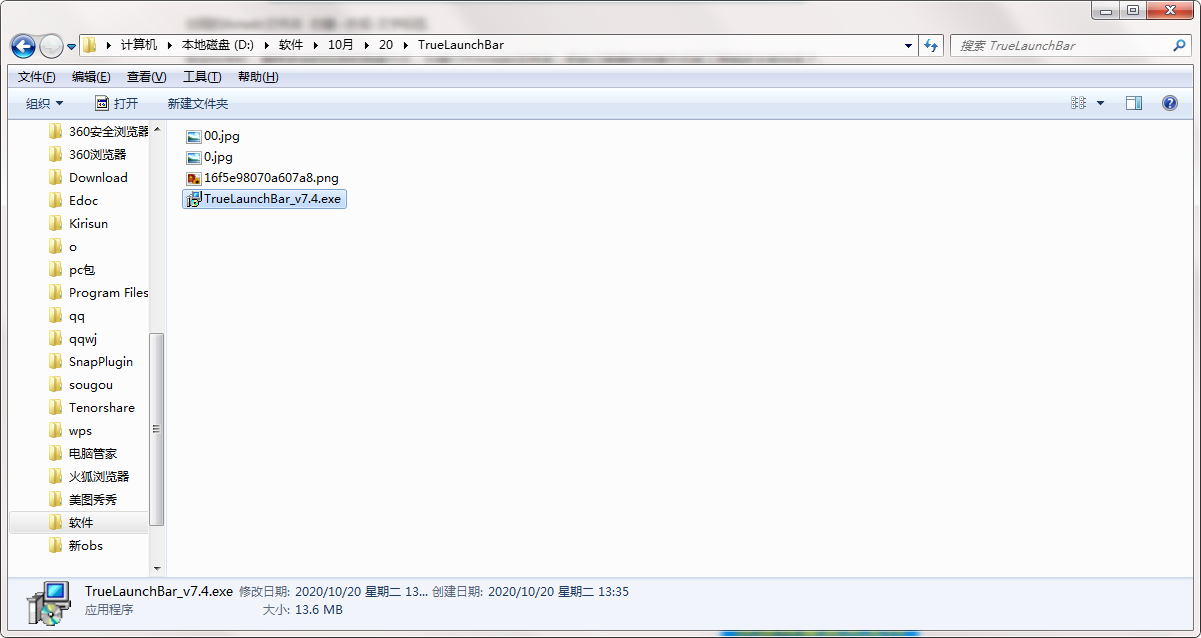Select the qqwj folder in the tree
Screen dimensions: 1201x638
pyautogui.click(x=83, y=339)
